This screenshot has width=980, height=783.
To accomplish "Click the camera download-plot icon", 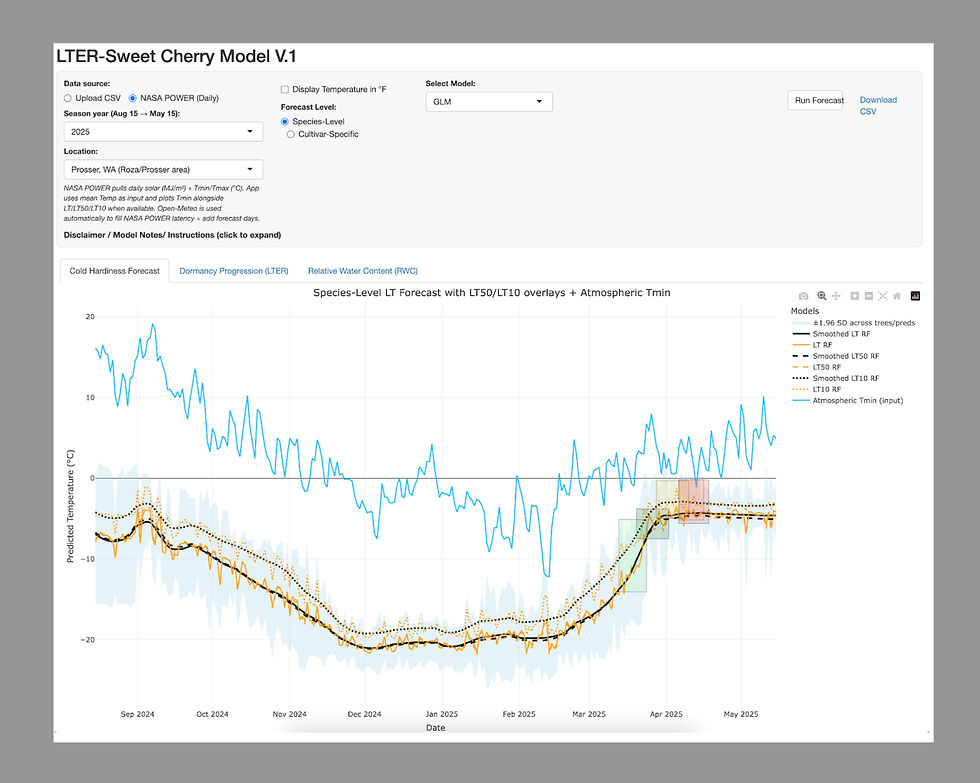I will (x=804, y=296).
